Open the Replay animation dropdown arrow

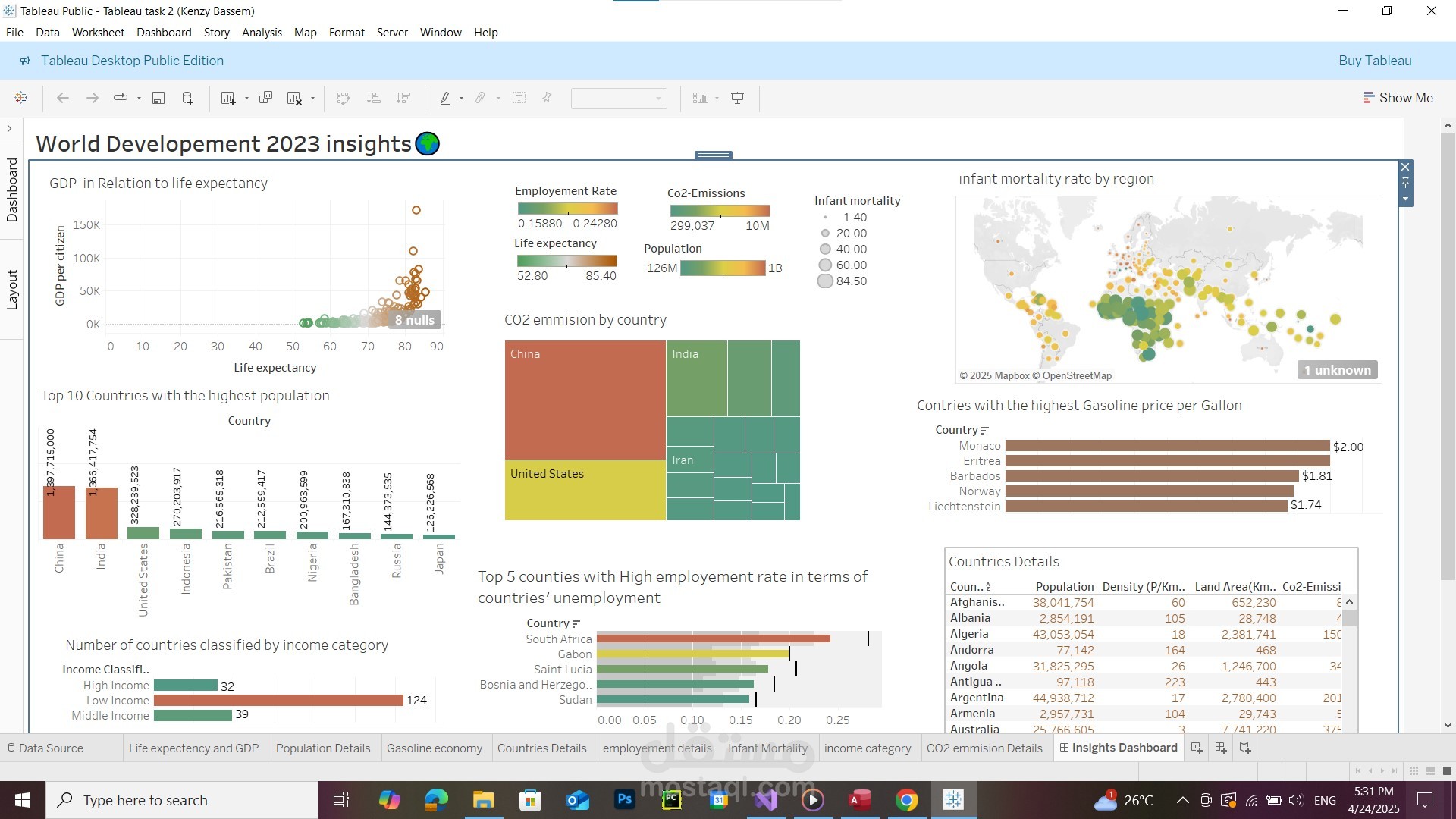tap(139, 98)
